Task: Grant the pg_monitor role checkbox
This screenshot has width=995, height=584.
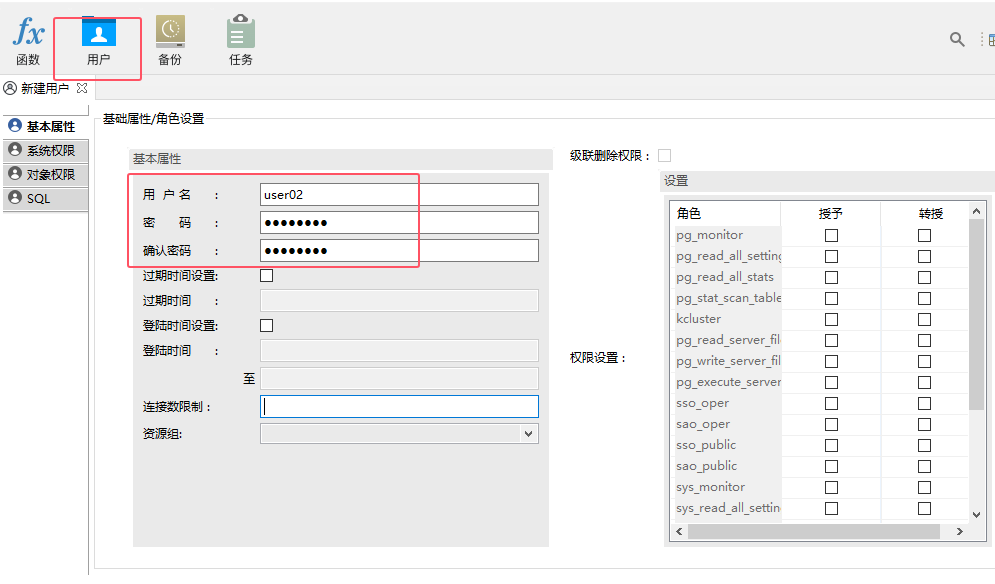Action: pyautogui.click(x=831, y=236)
